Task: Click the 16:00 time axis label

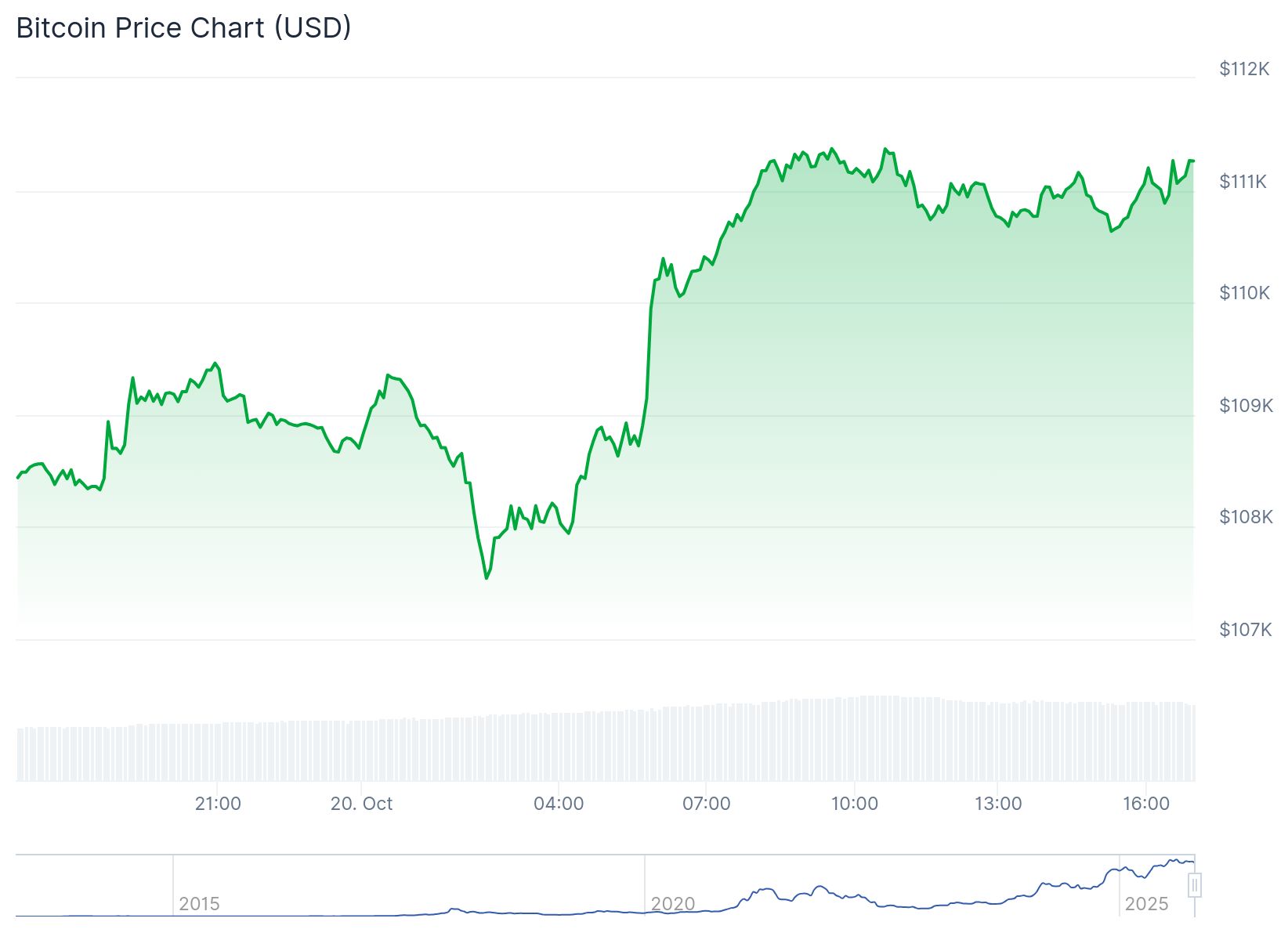Action: [1146, 804]
